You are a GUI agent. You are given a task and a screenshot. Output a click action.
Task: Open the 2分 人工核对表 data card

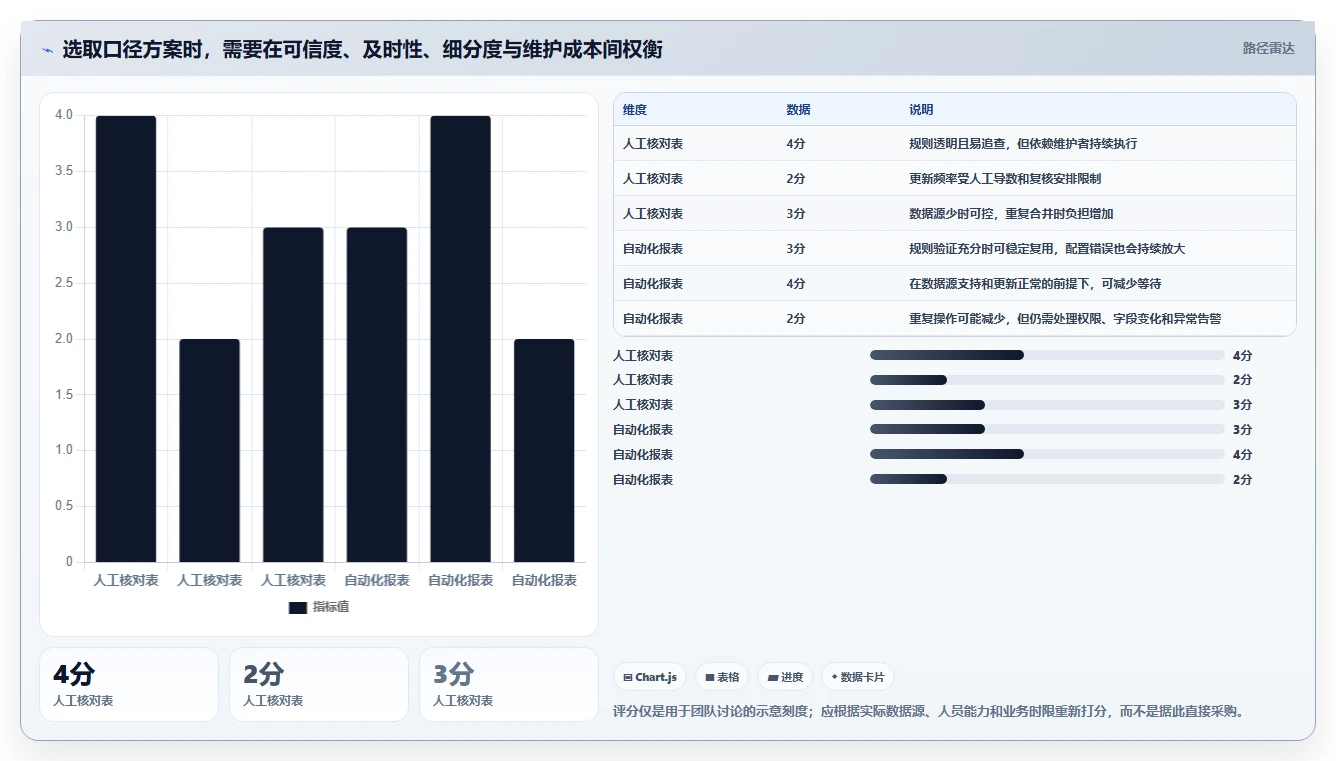(319, 684)
